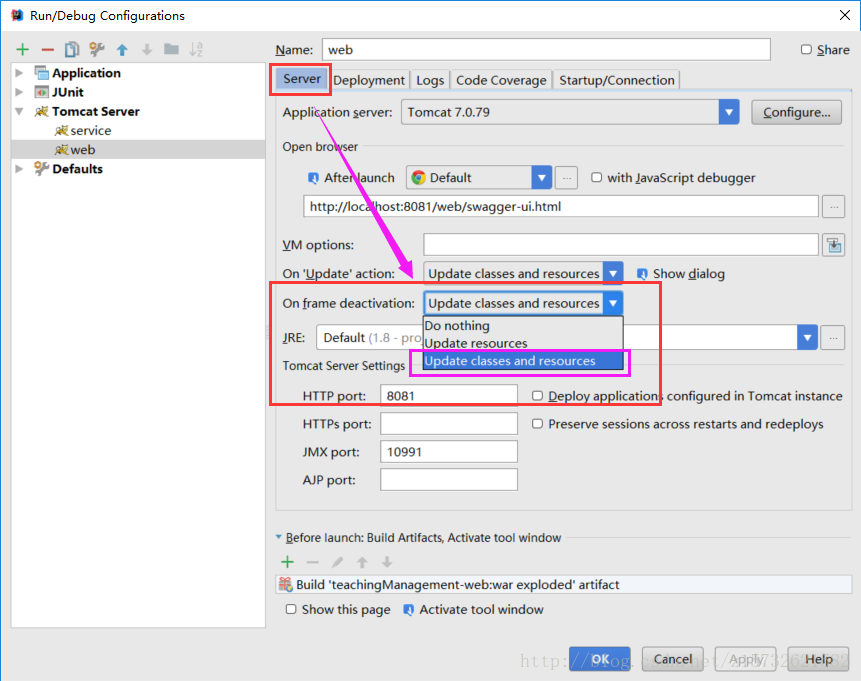Collapse the Tomcat Server tree node
Viewport: 861px width, 681px height.
pyautogui.click(x=19, y=111)
